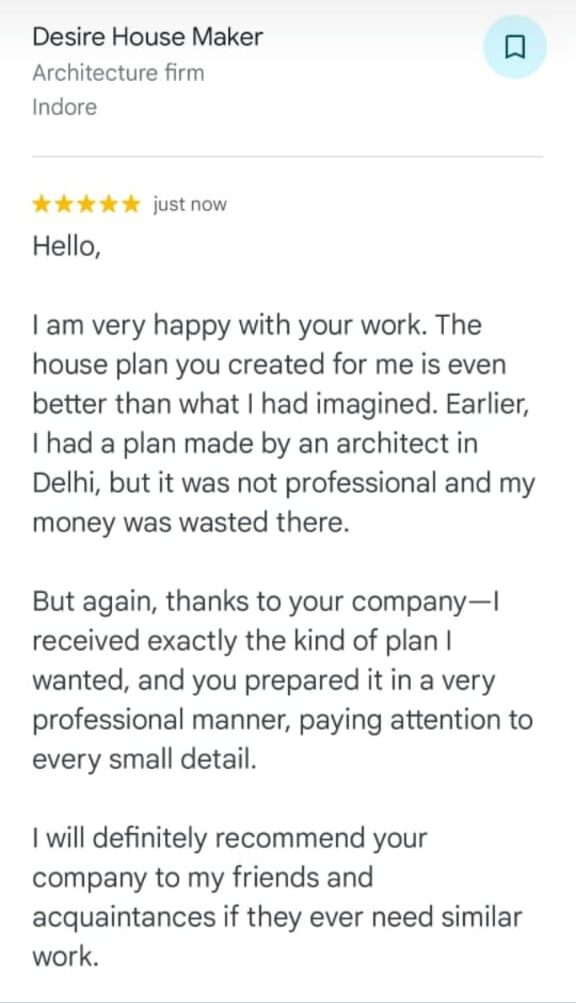
Task: Click the divider line under the business header
Action: point(288,156)
